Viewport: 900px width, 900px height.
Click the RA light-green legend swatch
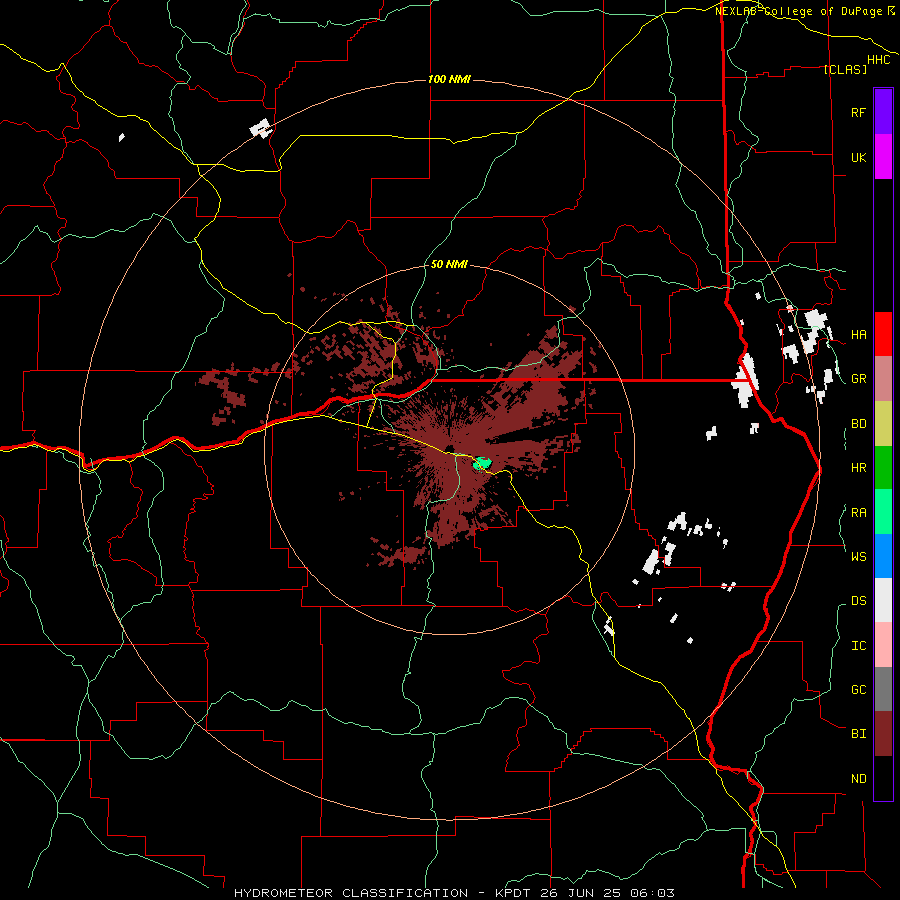pos(883,512)
